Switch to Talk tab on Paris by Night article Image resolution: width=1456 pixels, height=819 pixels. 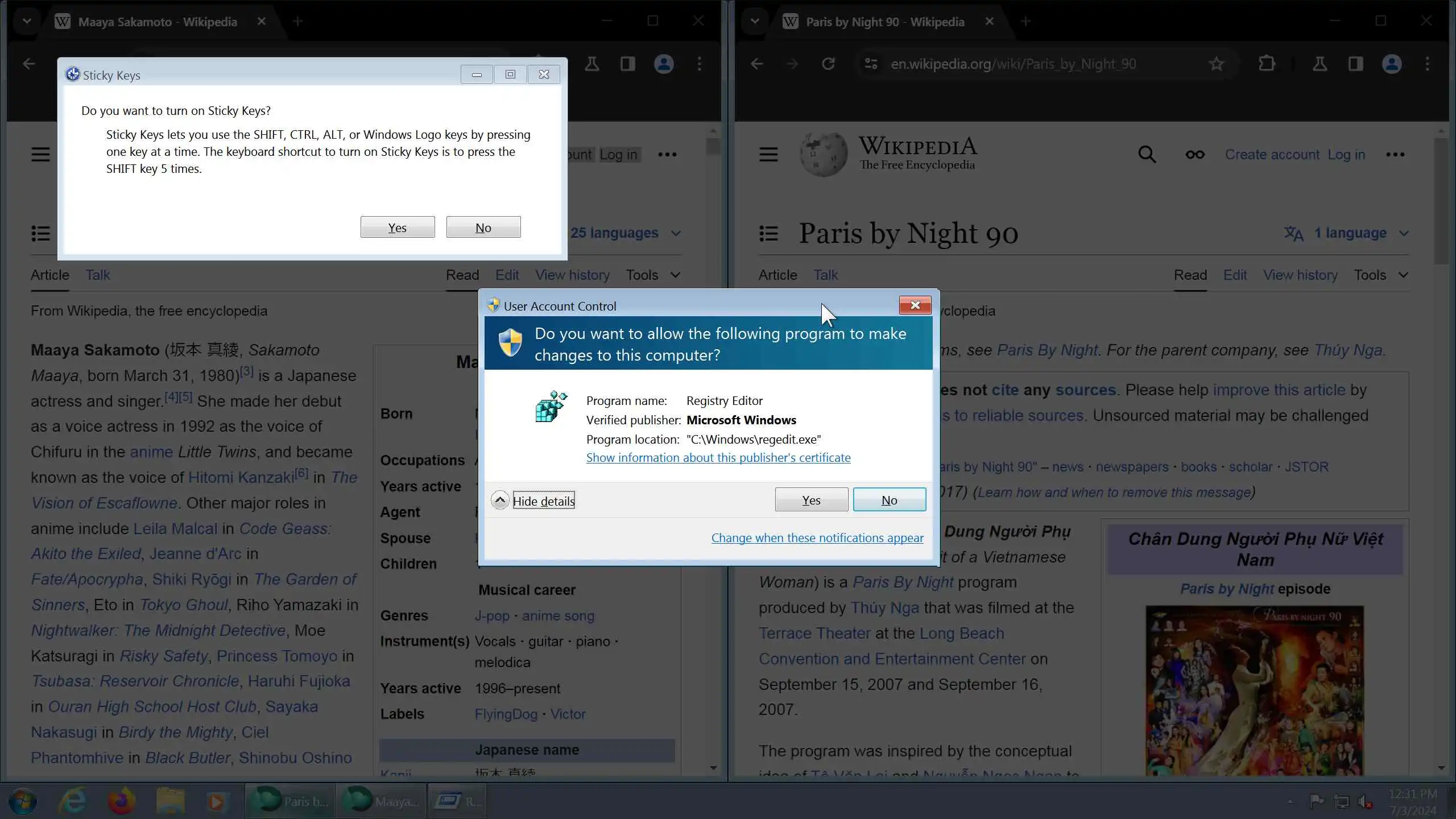(825, 275)
